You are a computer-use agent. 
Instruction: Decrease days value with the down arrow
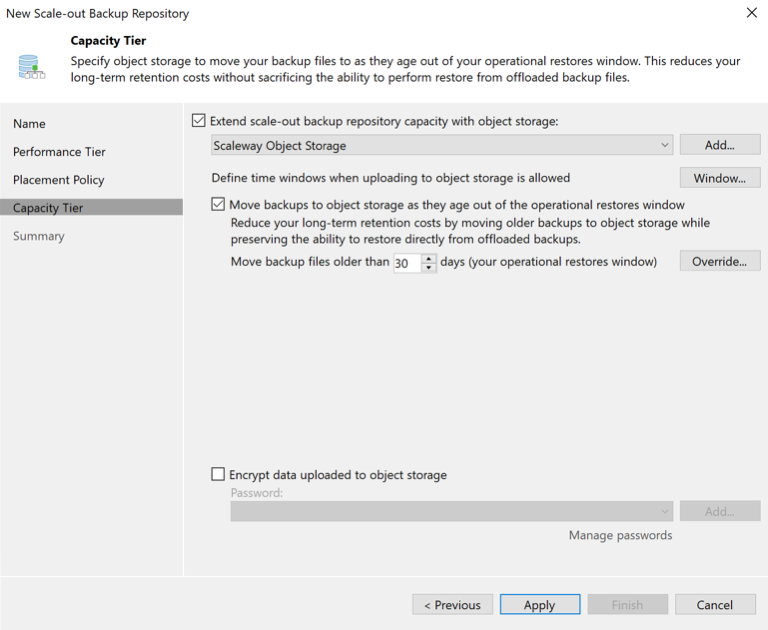pos(430,267)
